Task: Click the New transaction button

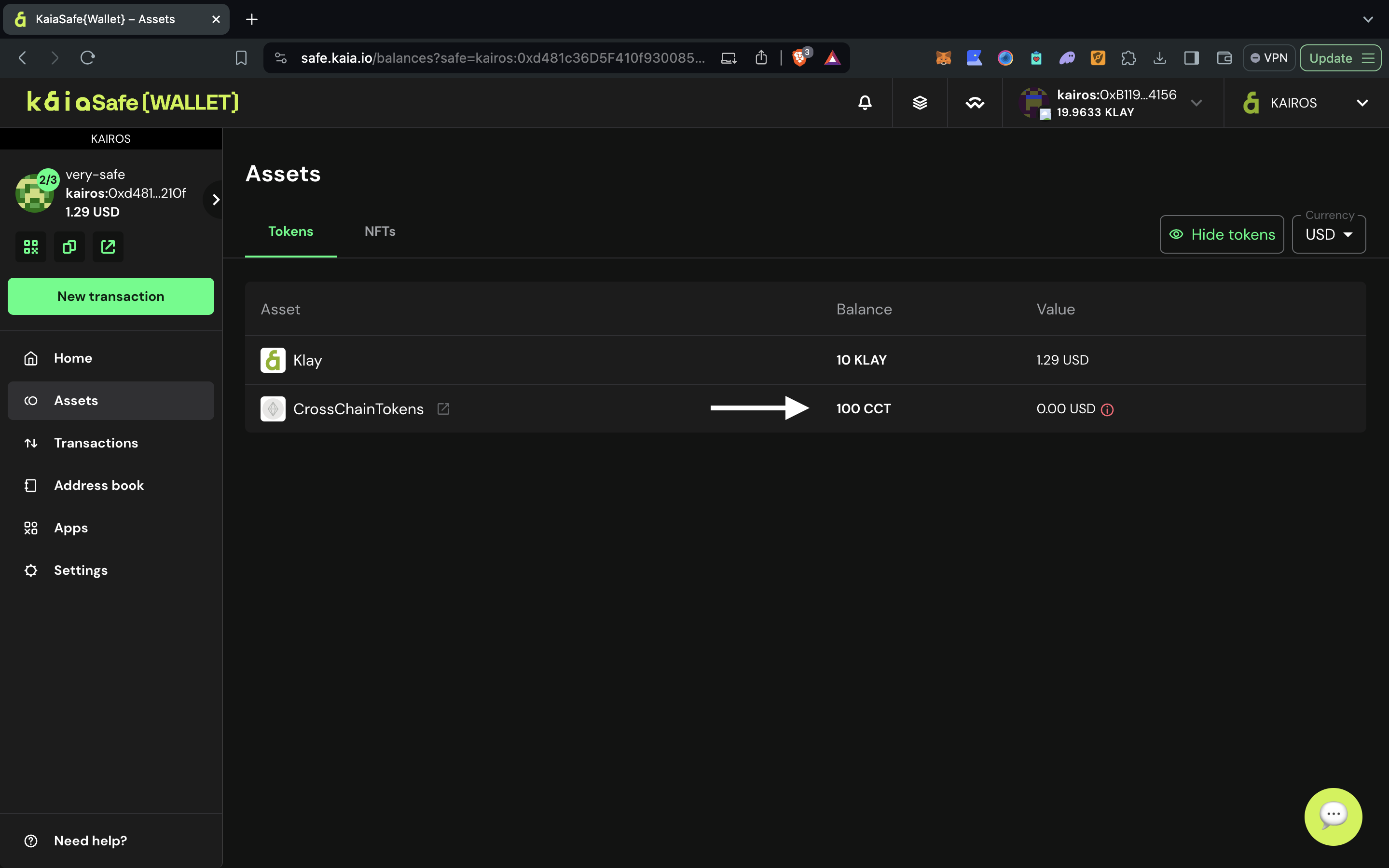Action: [111, 296]
